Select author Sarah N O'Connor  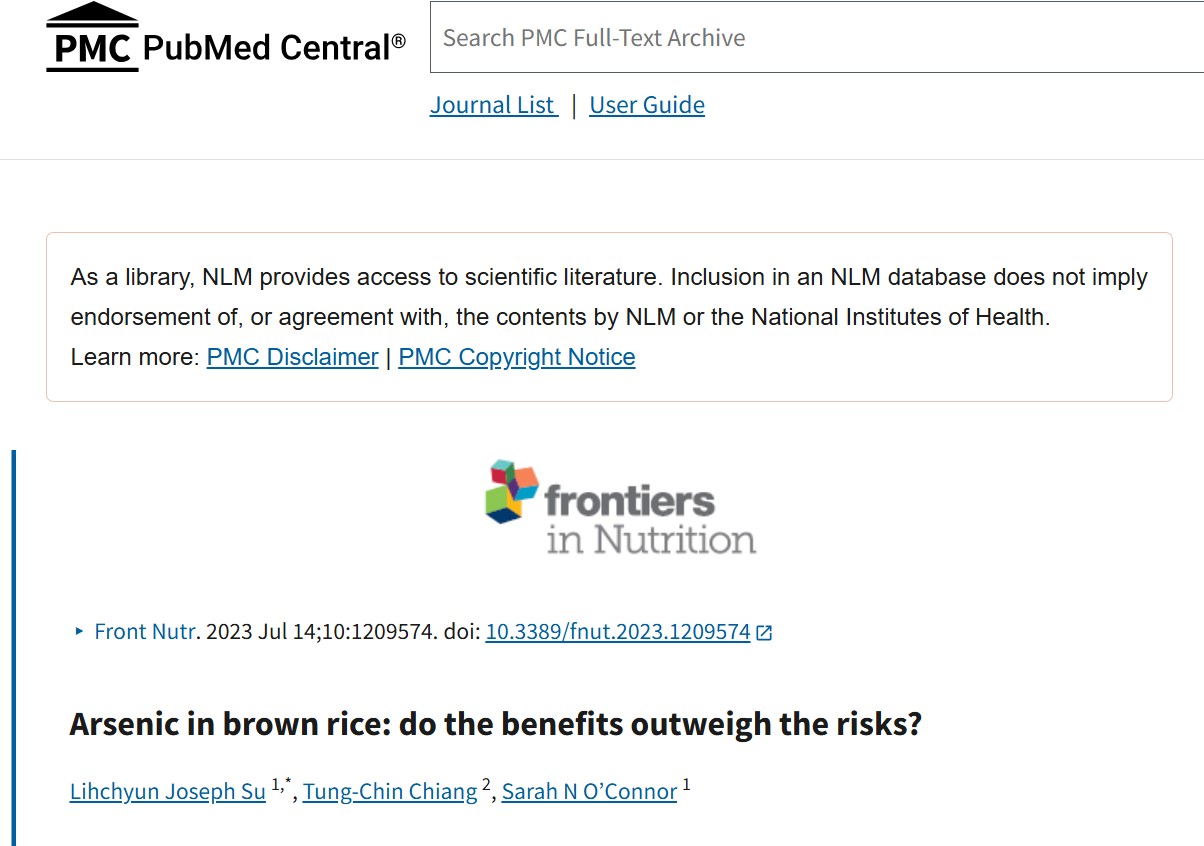coord(589,791)
